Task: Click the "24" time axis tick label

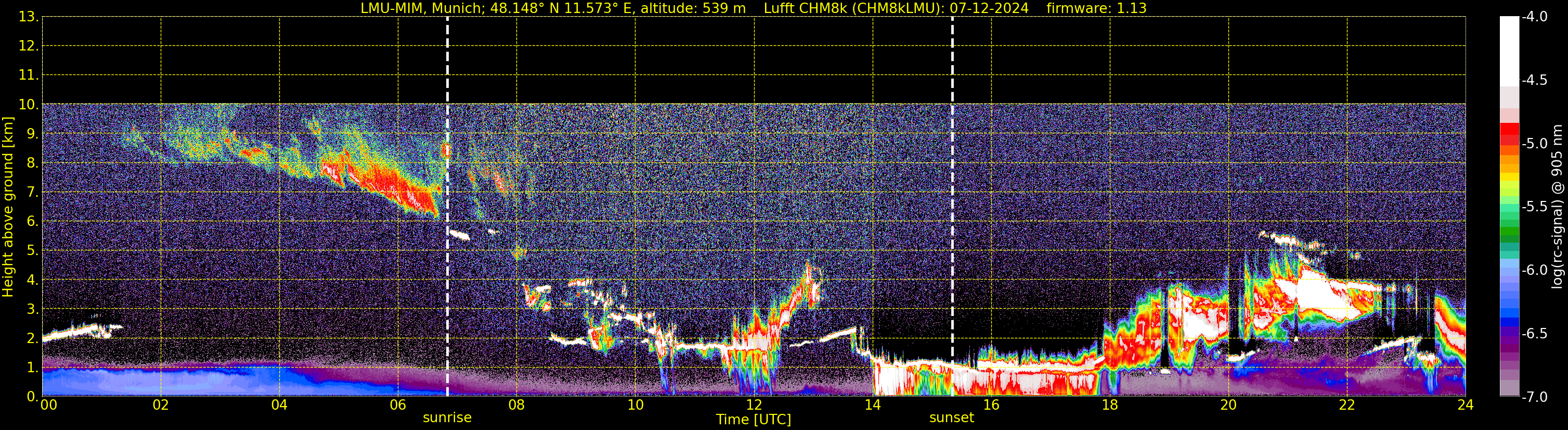Action: tap(1465, 405)
